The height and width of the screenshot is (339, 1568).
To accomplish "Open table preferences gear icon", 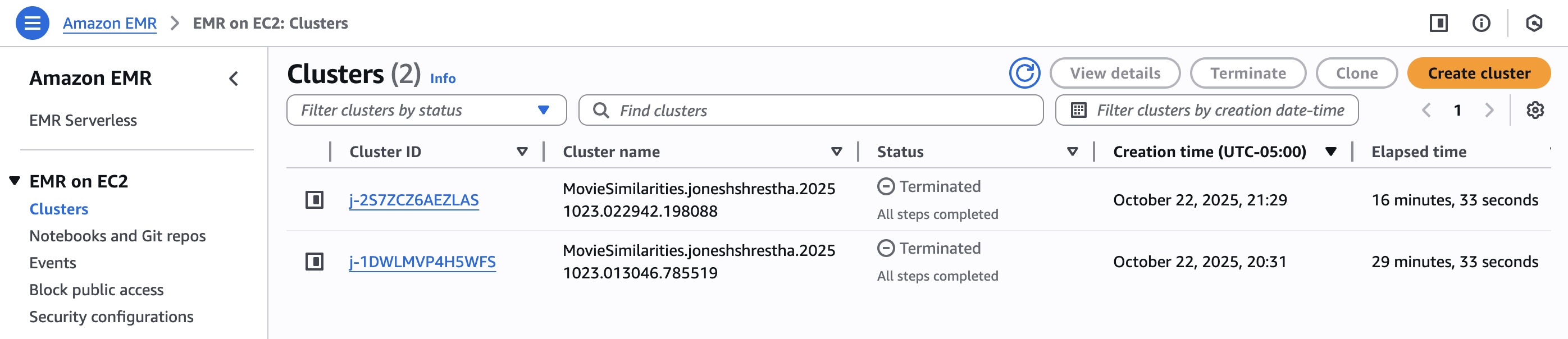I will [x=1534, y=110].
